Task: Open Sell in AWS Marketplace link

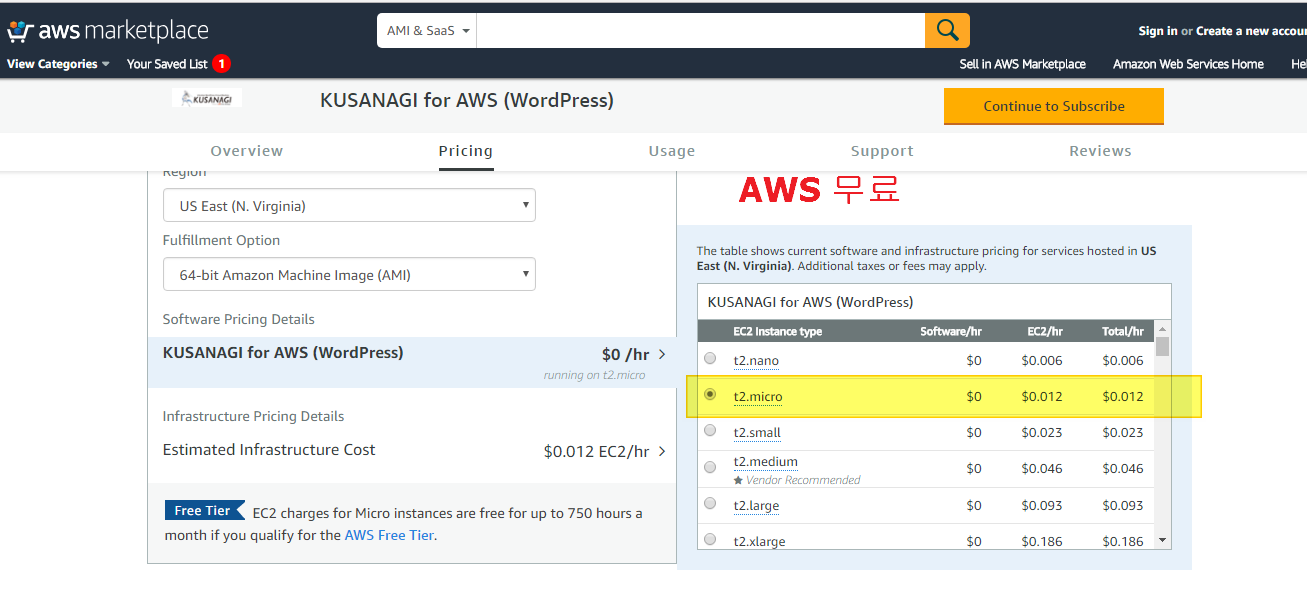Action: point(1022,64)
